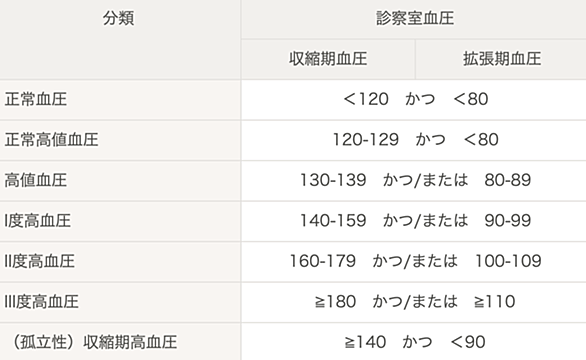
Task: Click the 拡張期血圧 subheader
Action: pyautogui.click(x=501, y=59)
